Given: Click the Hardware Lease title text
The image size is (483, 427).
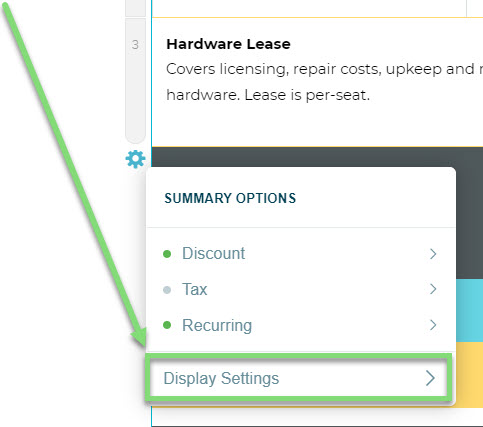Looking at the screenshot, I should pyautogui.click(x=228, y=44).
